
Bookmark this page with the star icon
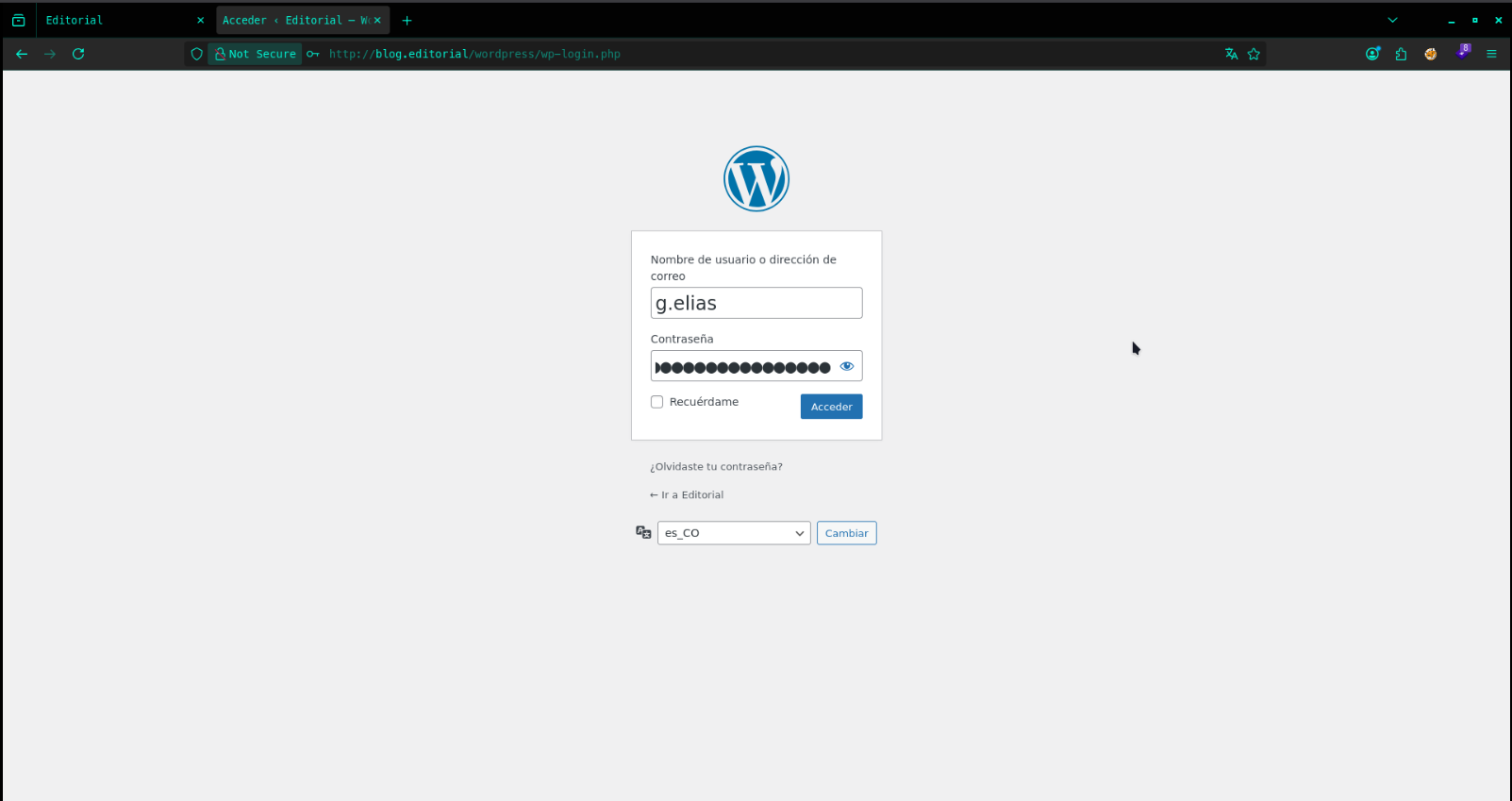click(x=1254, y=54)
